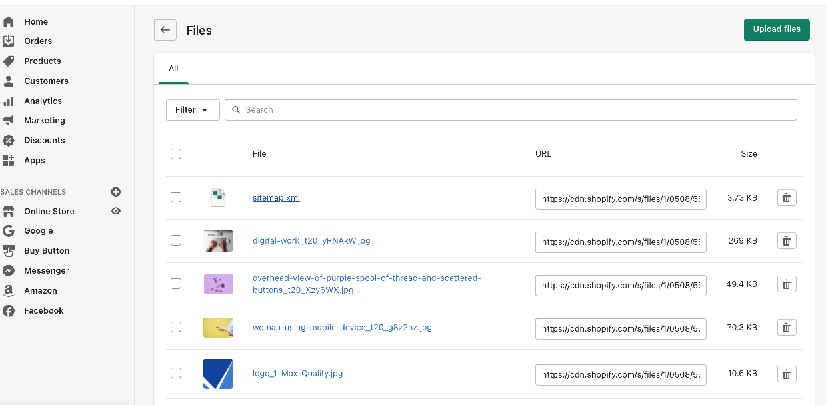This screenshot has width=826, height=405.
Task: Click trash icon for digital-work file
Action: click(x=787, y=241)
